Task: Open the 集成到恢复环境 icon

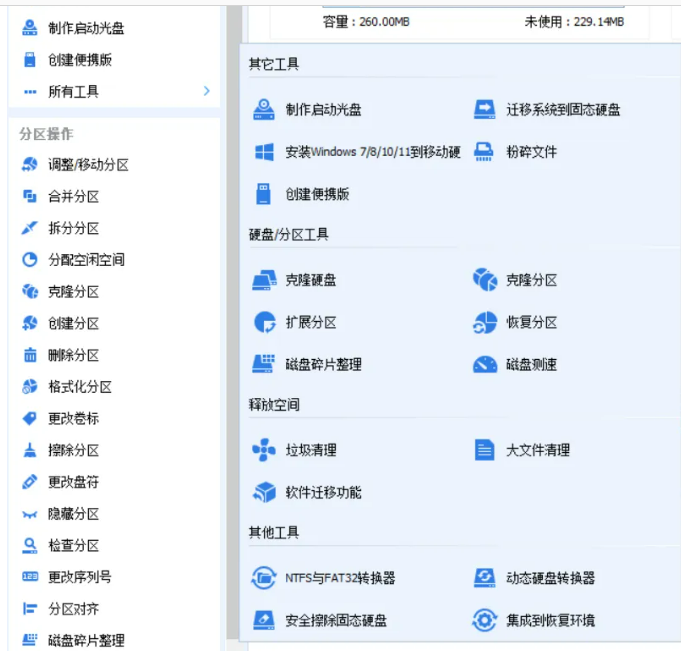Action: pyautogui.click(x=485, y=620)
